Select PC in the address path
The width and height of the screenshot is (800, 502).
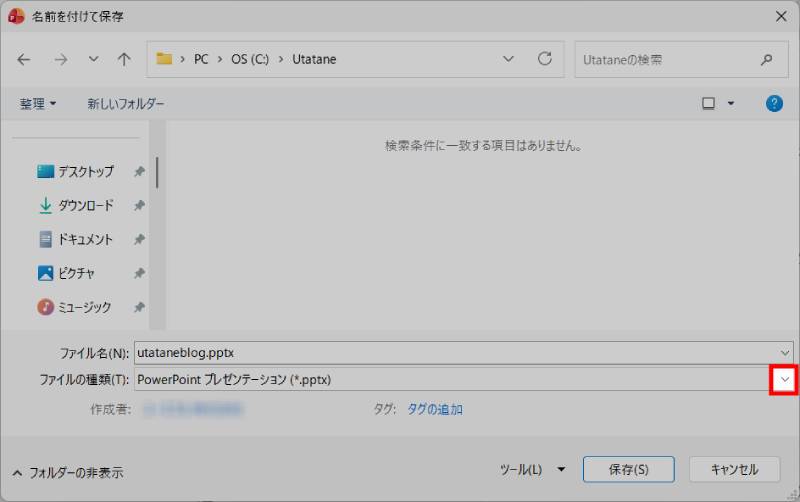tap(201, 59)
